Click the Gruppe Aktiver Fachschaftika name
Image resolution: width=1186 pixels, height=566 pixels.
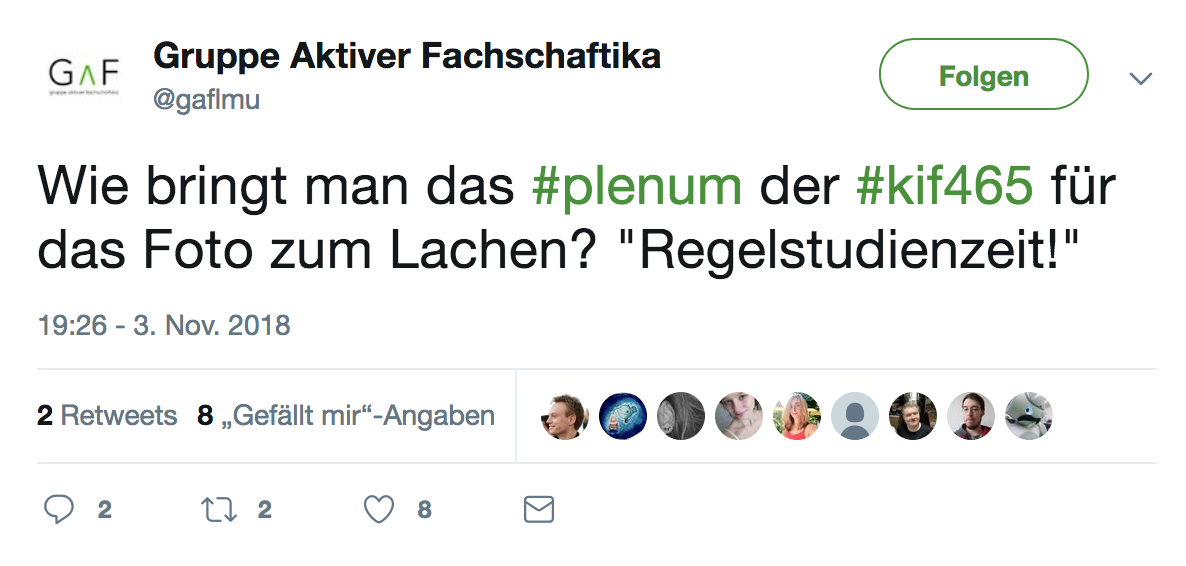407,56
